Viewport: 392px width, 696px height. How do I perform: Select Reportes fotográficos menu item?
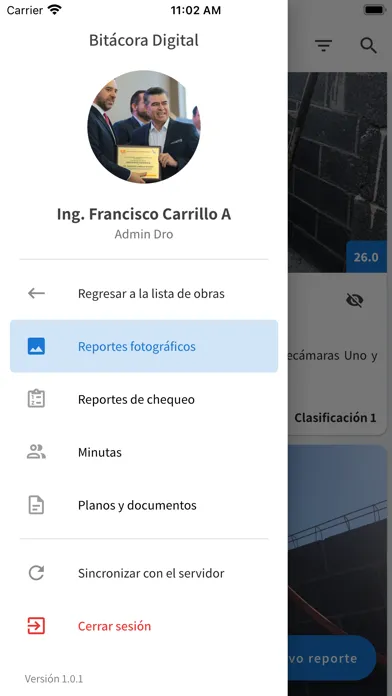(144, 346)
